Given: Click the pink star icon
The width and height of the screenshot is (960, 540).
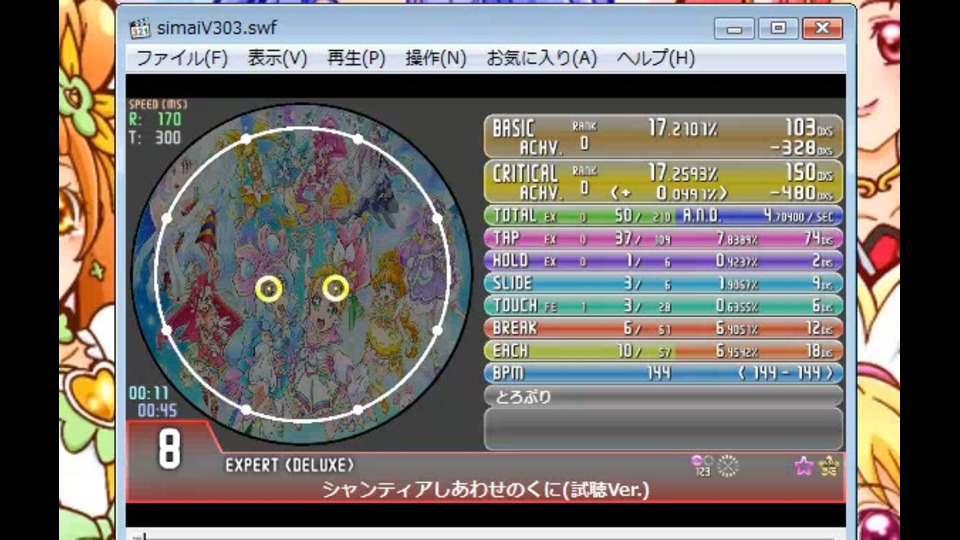Looking at the screenshot, I should point(804,467).
